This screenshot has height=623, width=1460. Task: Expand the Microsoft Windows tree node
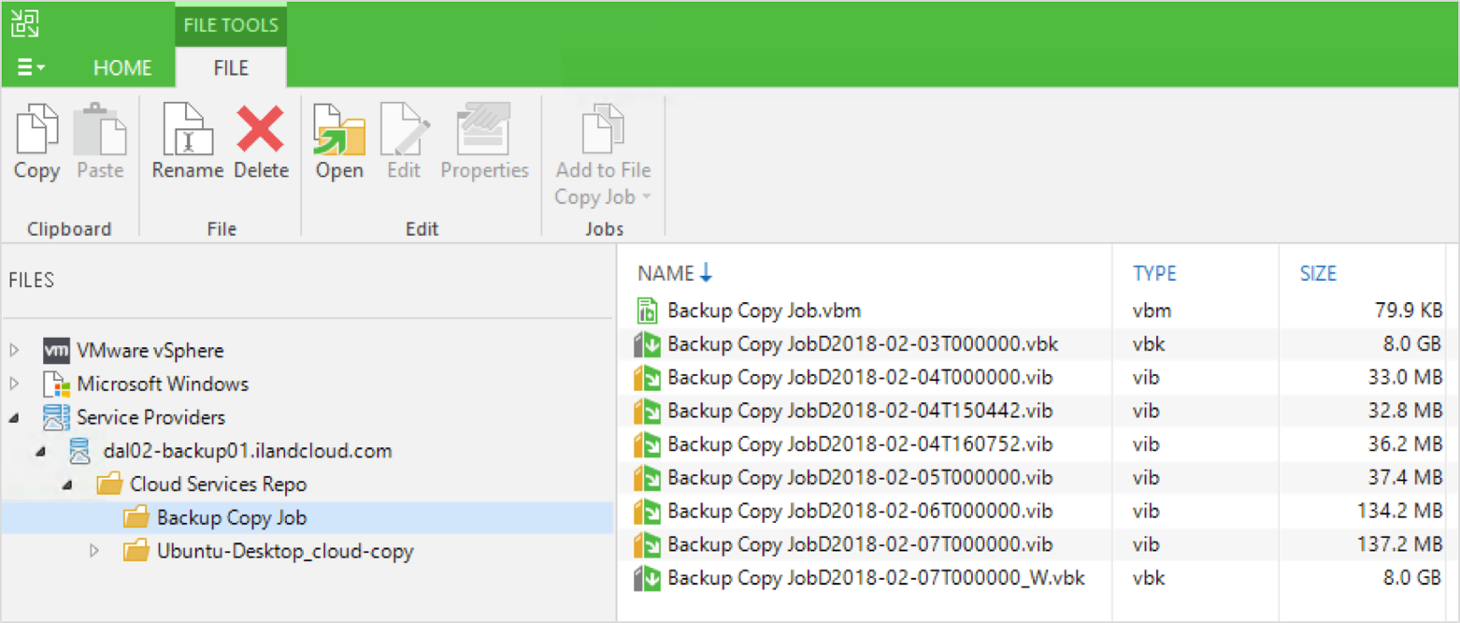click(x=14, y=384)
